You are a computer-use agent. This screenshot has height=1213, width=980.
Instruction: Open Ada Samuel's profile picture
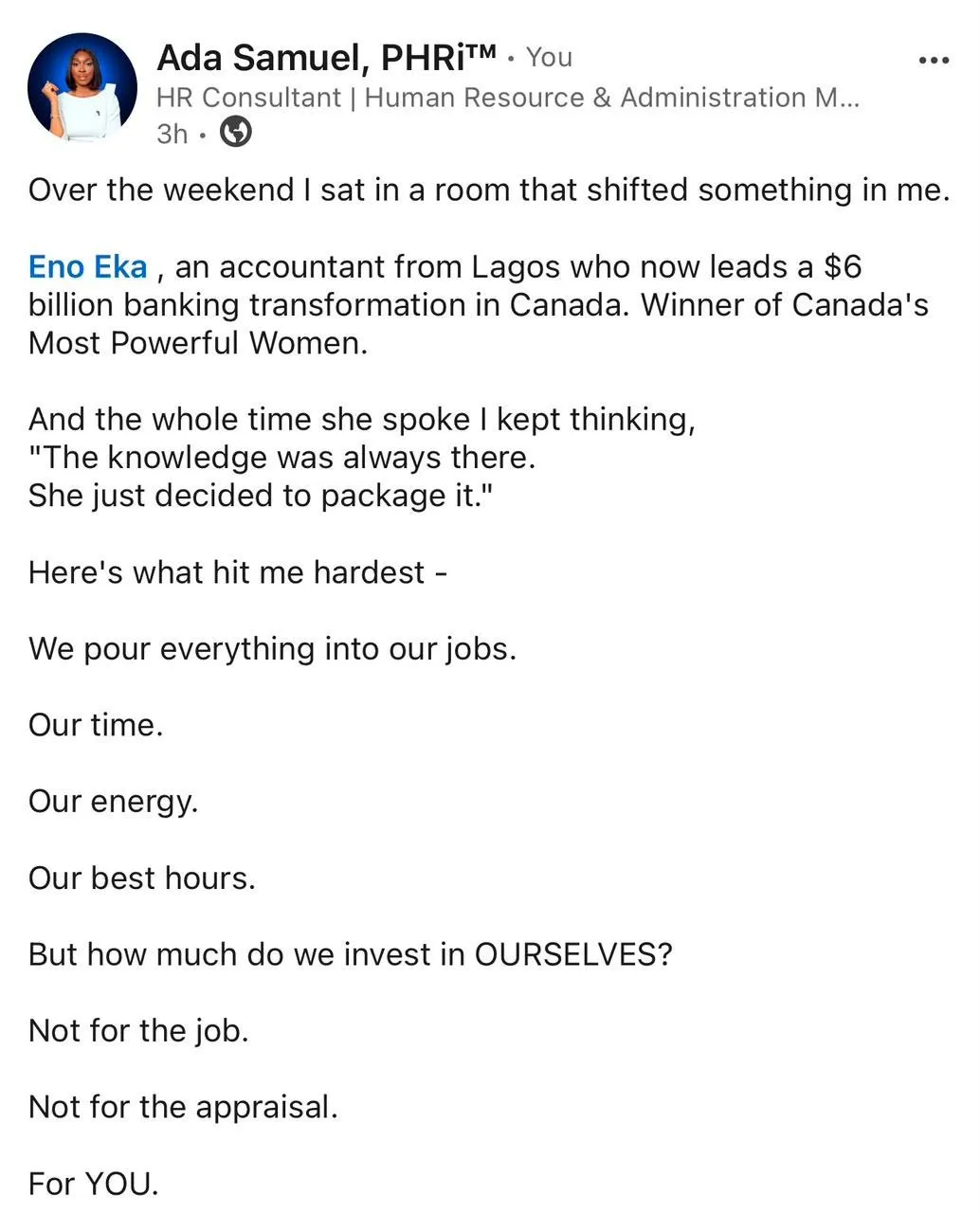click(82, 88)
